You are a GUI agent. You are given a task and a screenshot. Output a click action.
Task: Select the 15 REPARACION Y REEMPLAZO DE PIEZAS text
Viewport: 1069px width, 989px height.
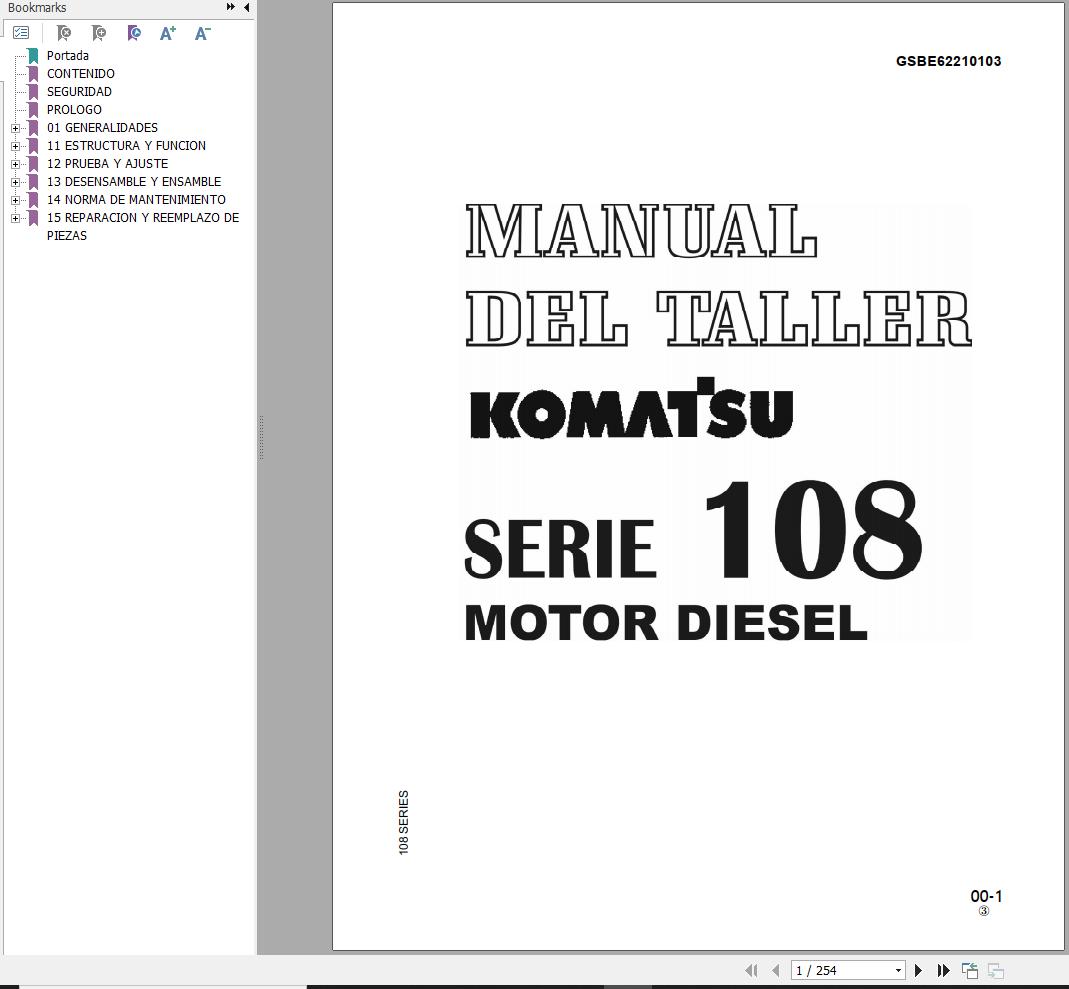point(142,226)
